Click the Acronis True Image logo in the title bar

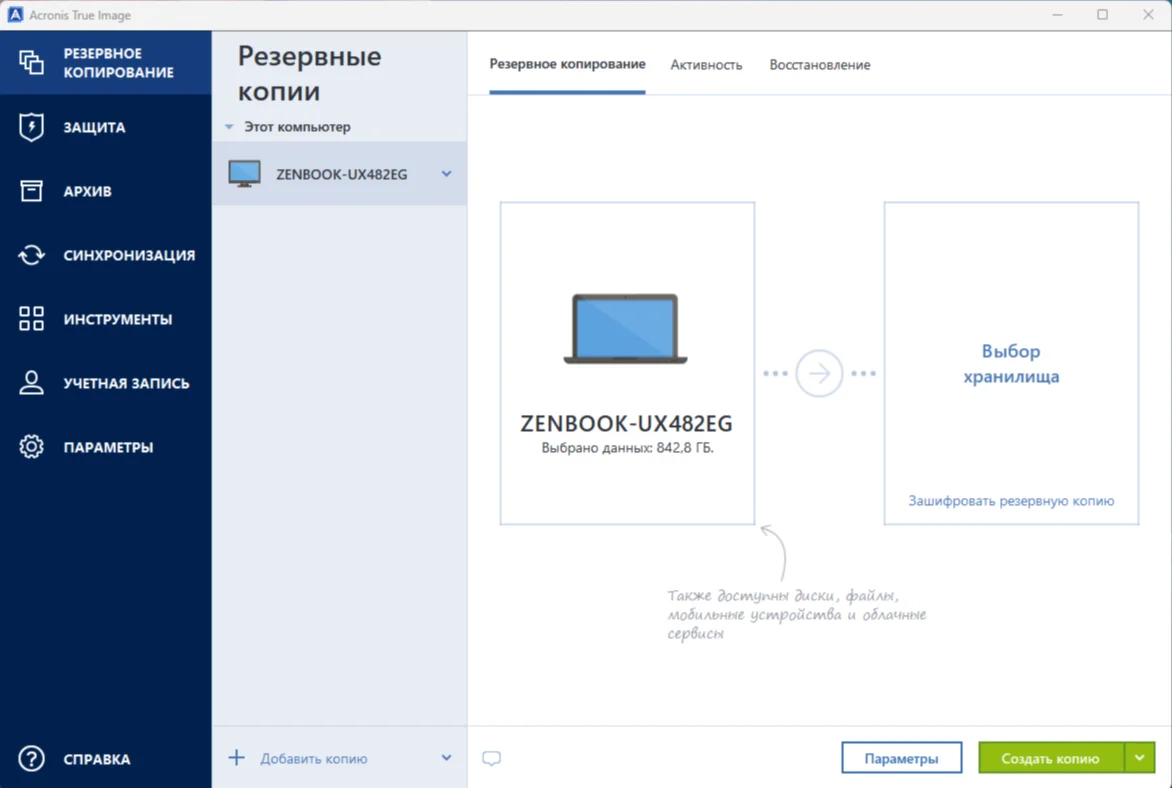tap(15, 15)
